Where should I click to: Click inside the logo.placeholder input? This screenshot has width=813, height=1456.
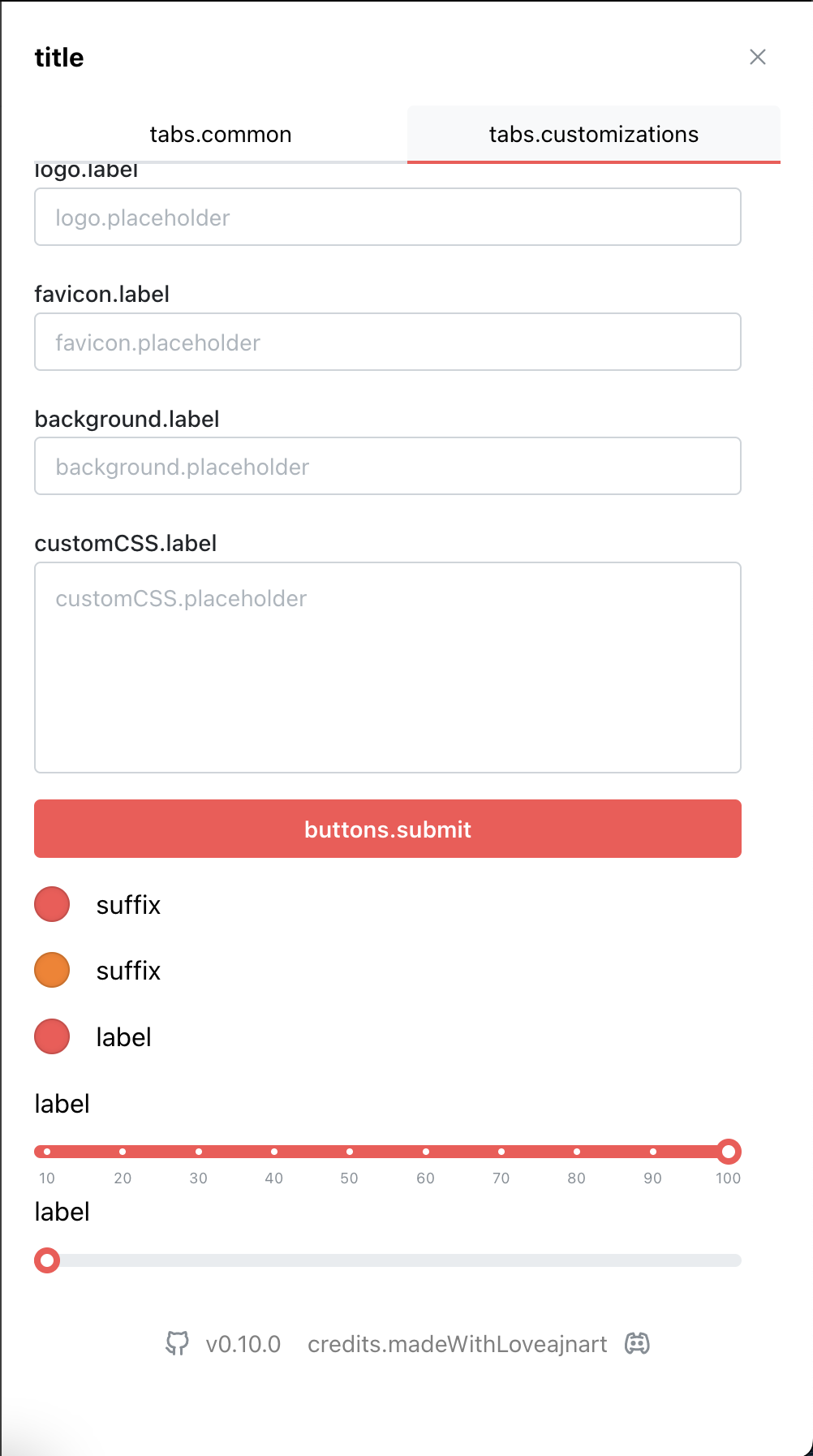pos(387,217)
